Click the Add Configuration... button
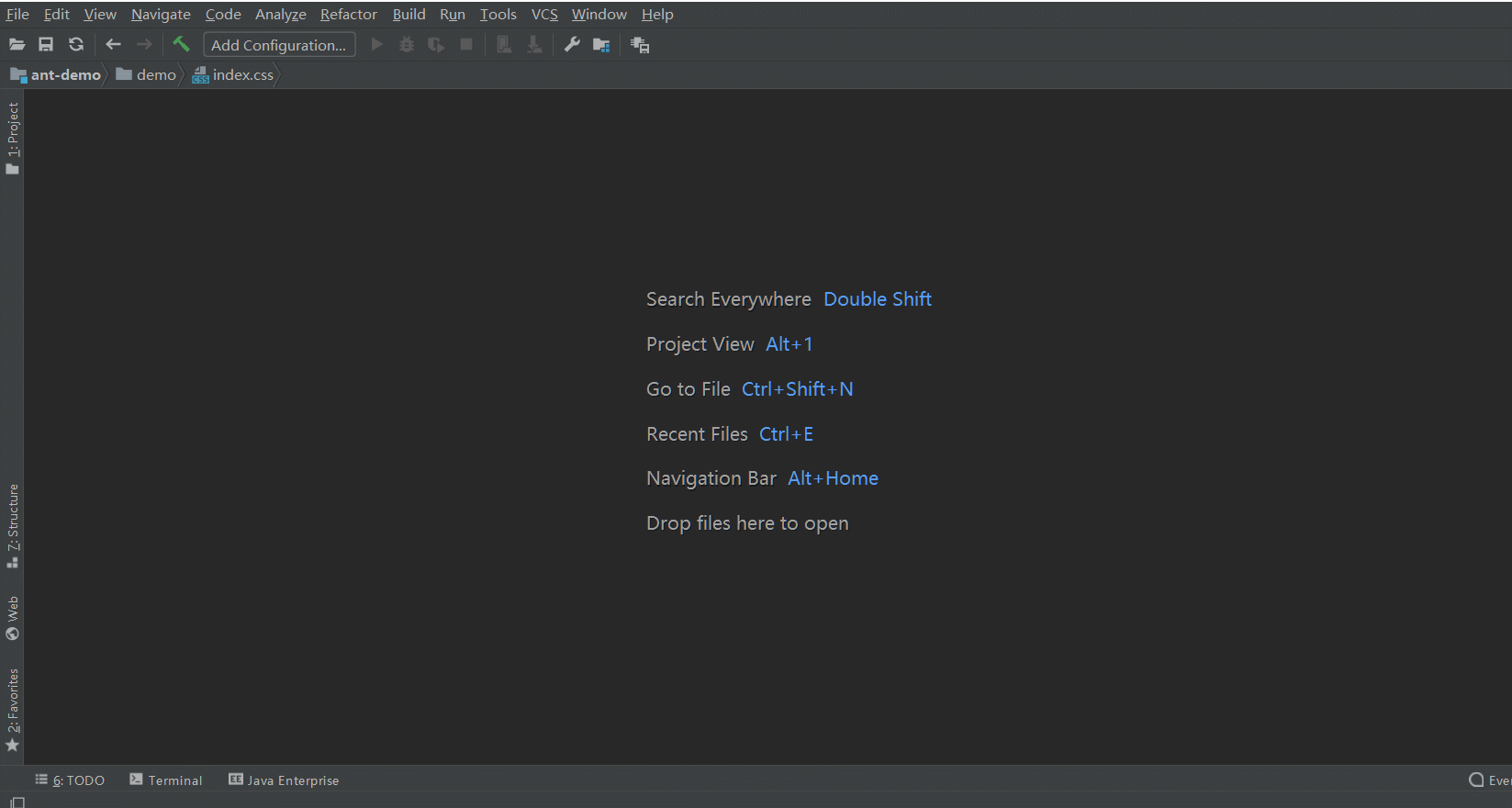This screenshot has width=1512, height=808. pyautogui.click(x=279, y=45)
